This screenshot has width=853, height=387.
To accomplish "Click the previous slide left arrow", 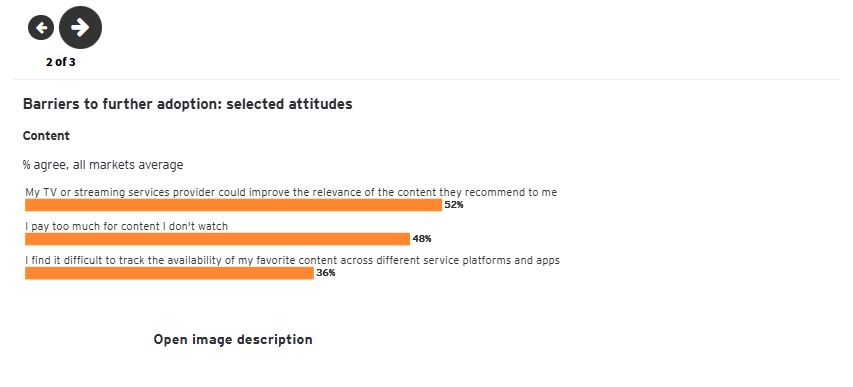I will (41, 27).
